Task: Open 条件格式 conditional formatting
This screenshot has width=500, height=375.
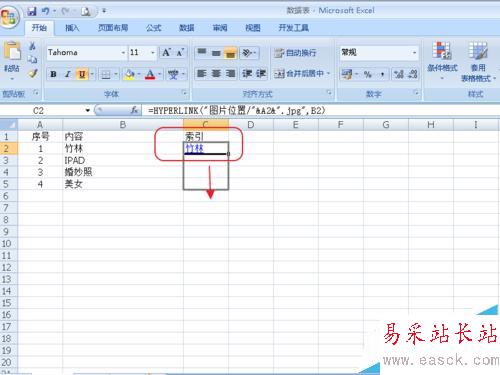Action: (x=442, y=61)
